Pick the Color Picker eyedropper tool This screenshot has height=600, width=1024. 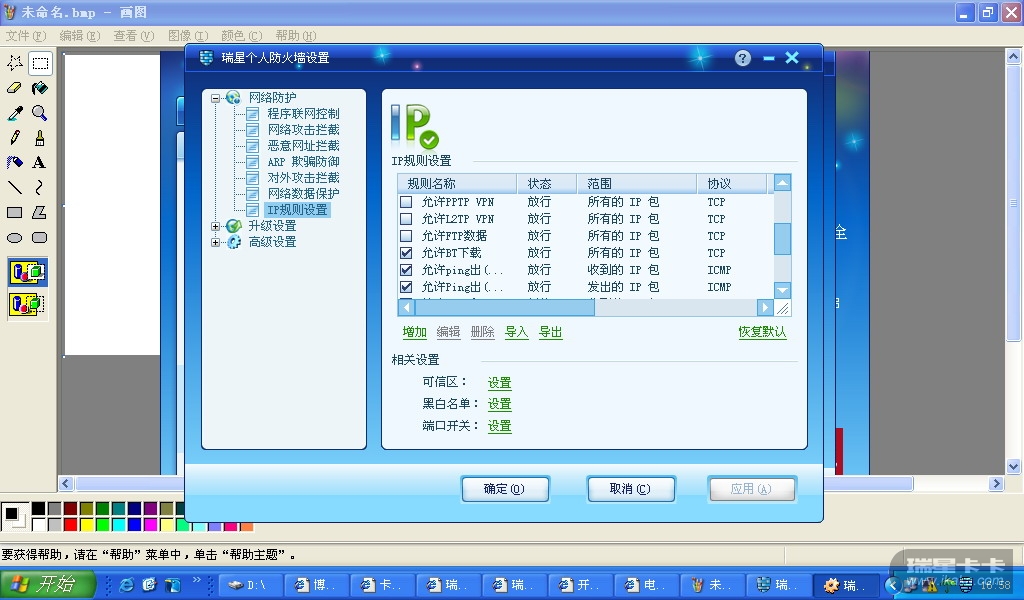(15, 113)
